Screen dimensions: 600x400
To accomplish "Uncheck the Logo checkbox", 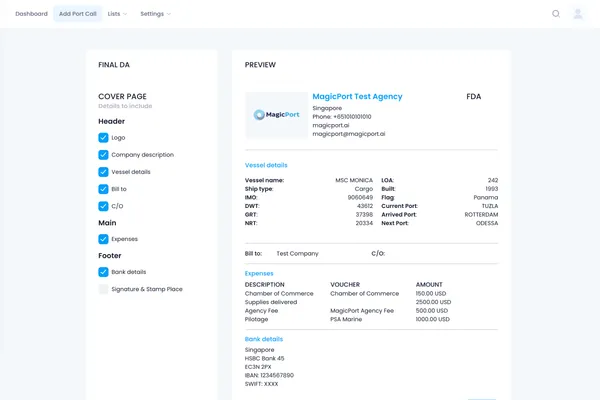I will click(x=103, y=137).
